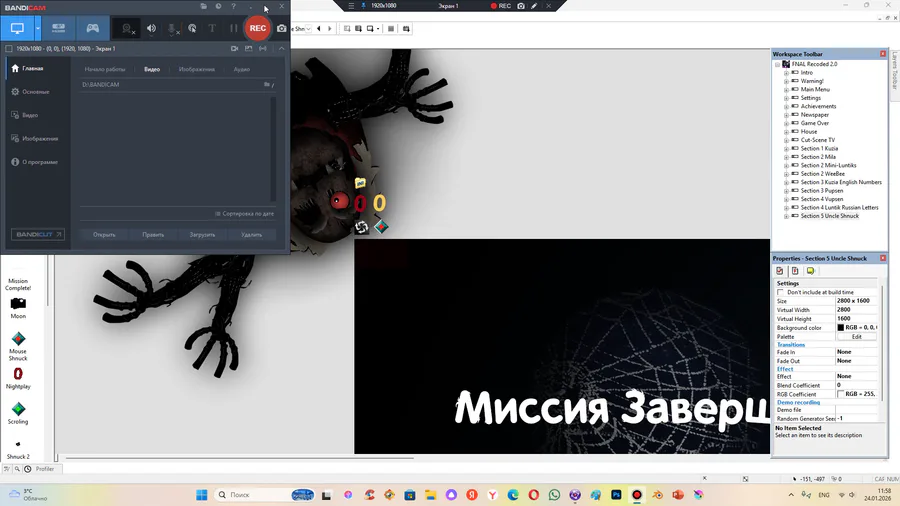Open Bandicam screen mode dropdown arrow
900x506 pixels.
38,28
